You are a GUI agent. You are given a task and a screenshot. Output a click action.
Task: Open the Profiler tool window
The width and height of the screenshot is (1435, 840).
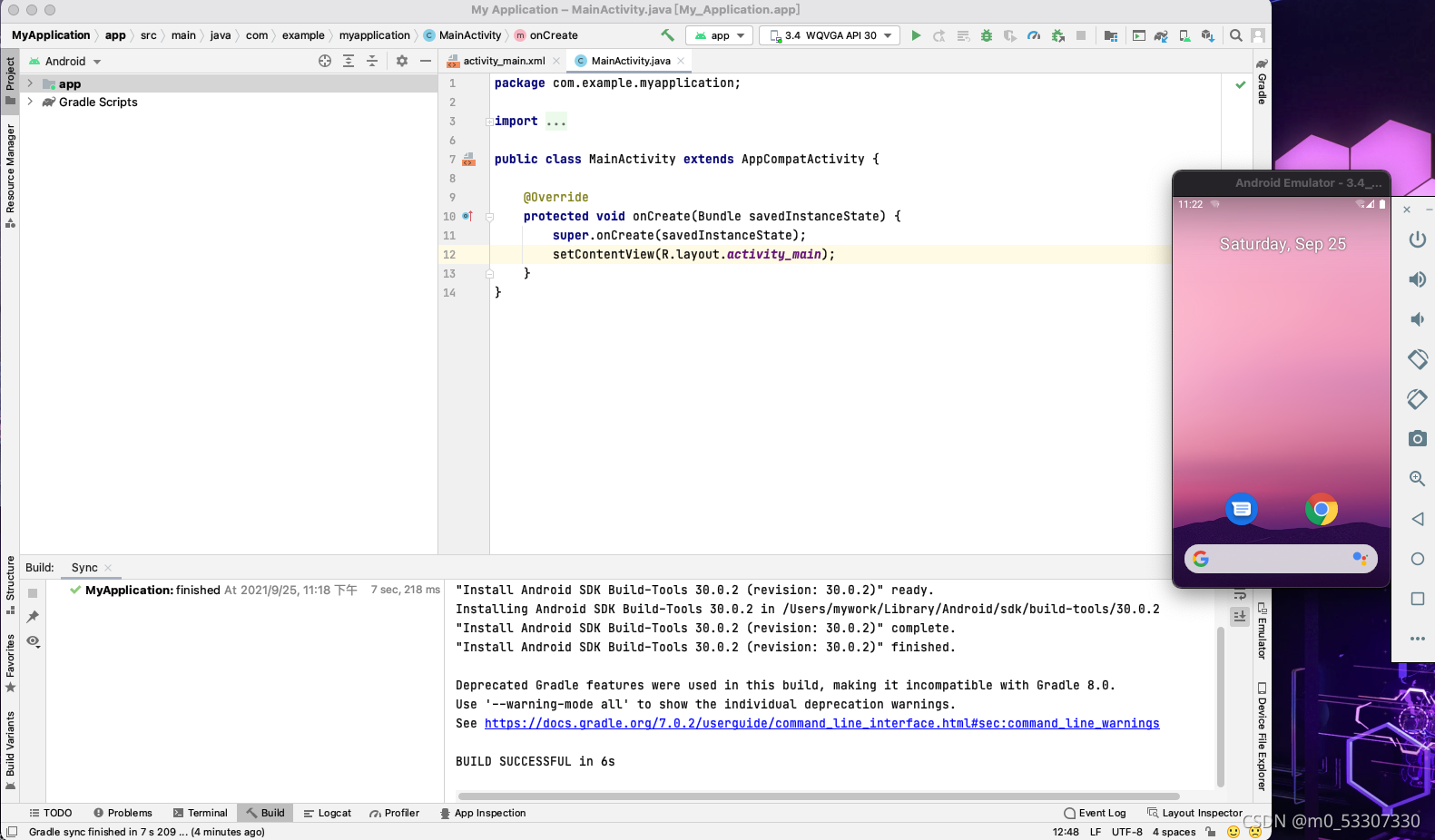[395, 813]
